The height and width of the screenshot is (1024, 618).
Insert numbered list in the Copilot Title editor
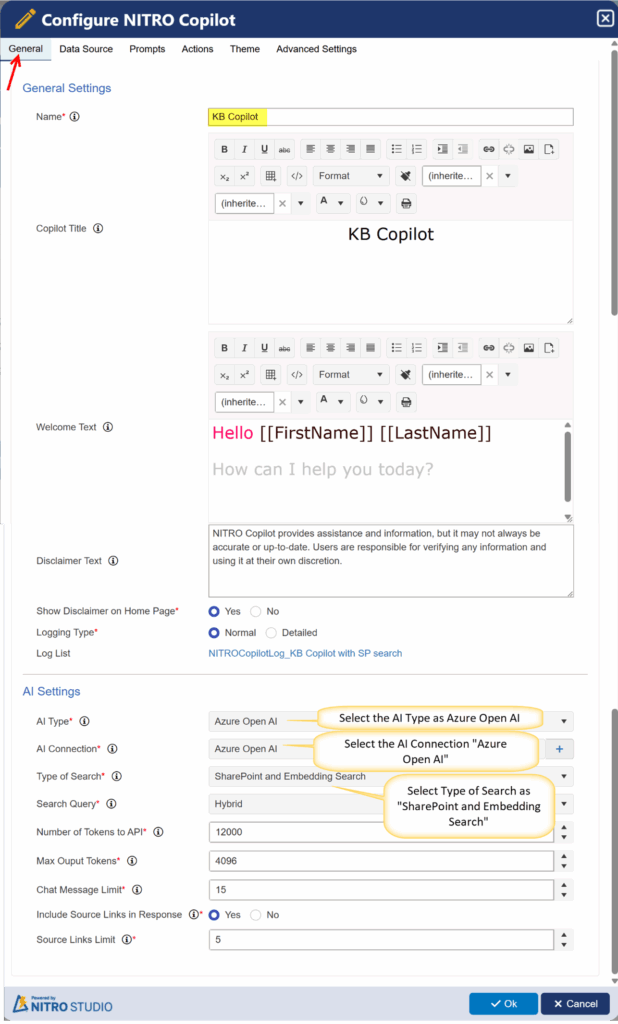tap(417, 149)
